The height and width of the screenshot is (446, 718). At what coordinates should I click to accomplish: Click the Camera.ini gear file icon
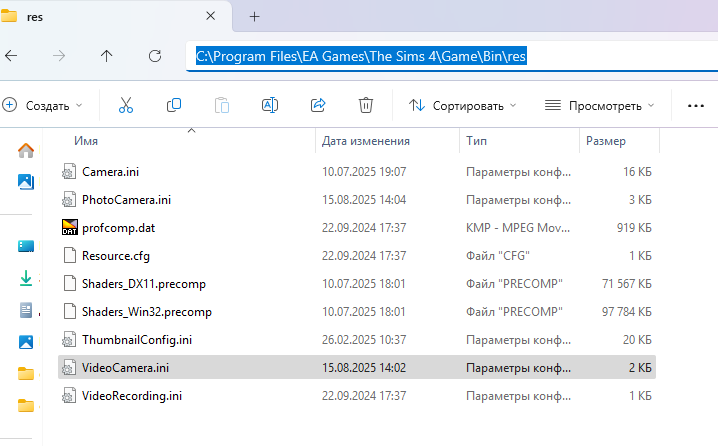click(x=69, y=172)
